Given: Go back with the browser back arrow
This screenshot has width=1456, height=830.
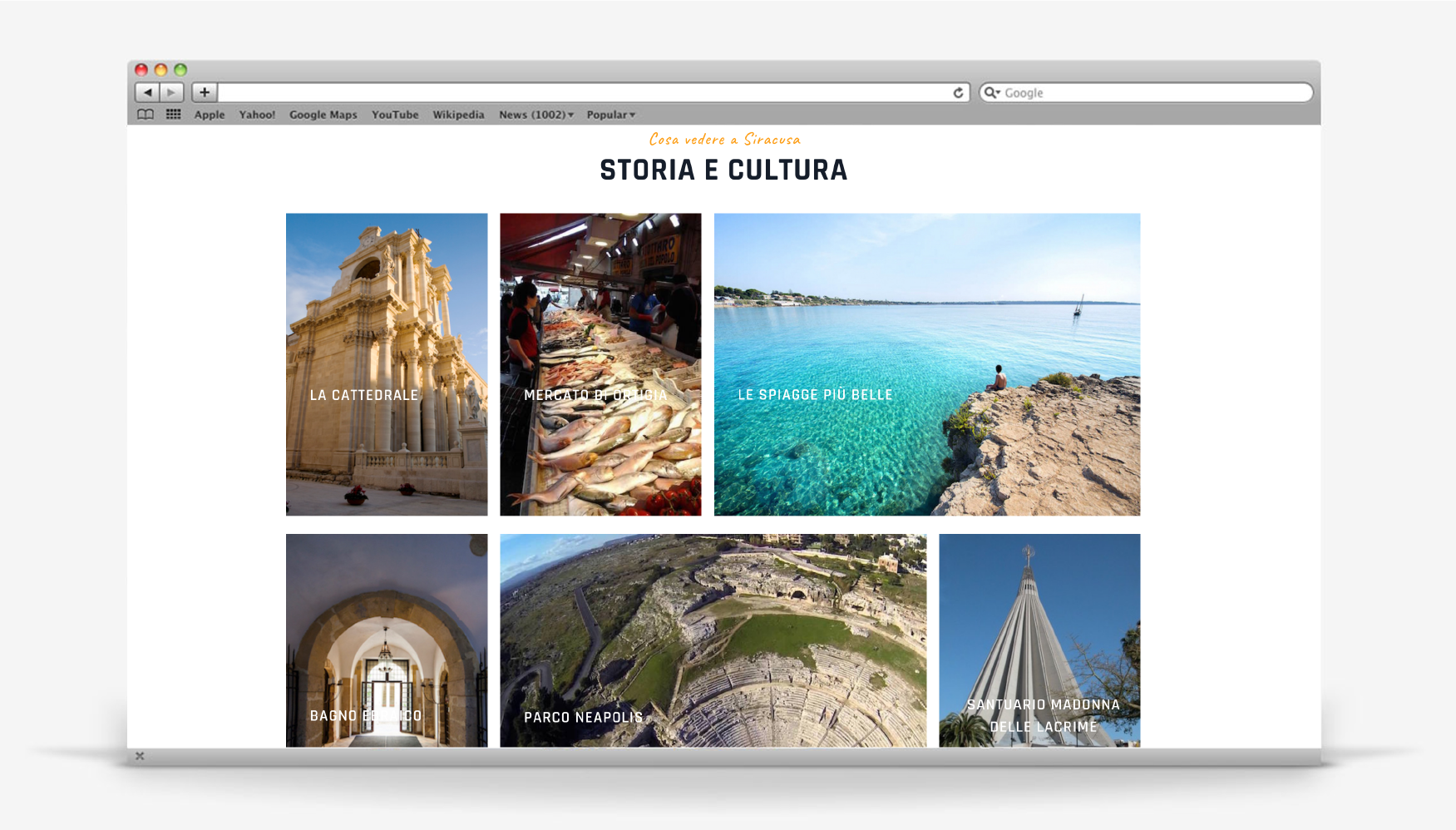Looking at the screenshot, I should [x=147, y=92].
